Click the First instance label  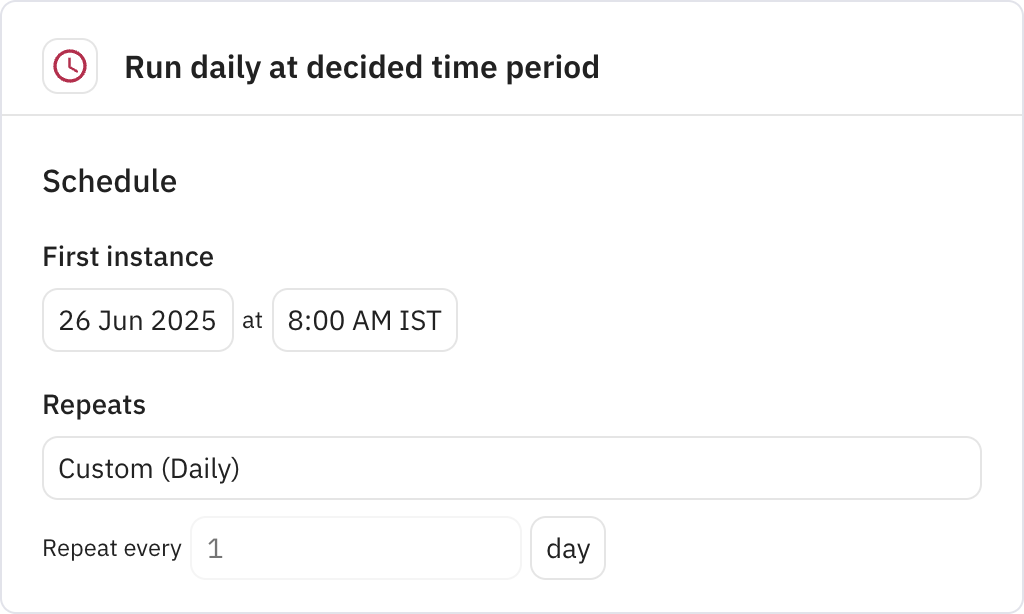click(127, 257)
